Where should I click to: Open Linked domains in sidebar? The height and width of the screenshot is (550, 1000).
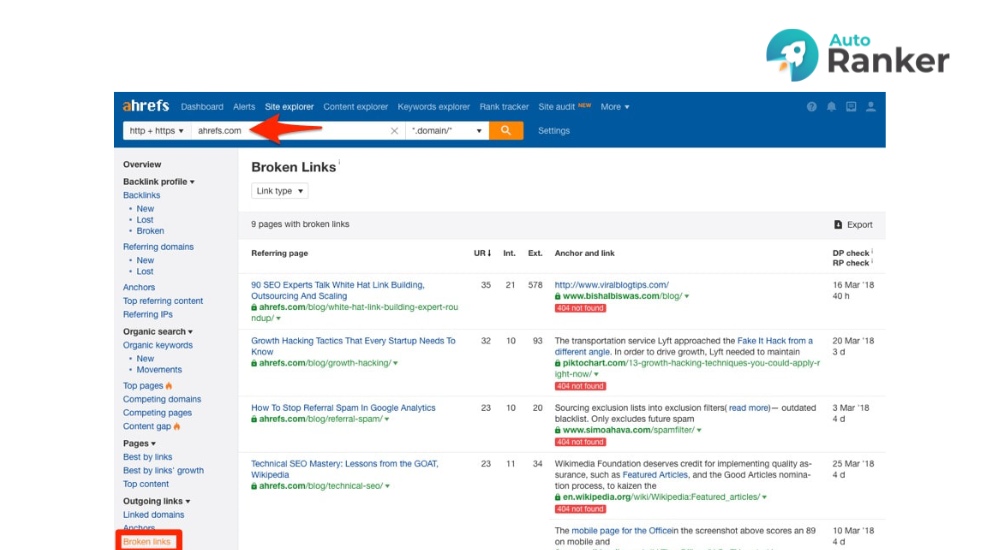[154, 515]
